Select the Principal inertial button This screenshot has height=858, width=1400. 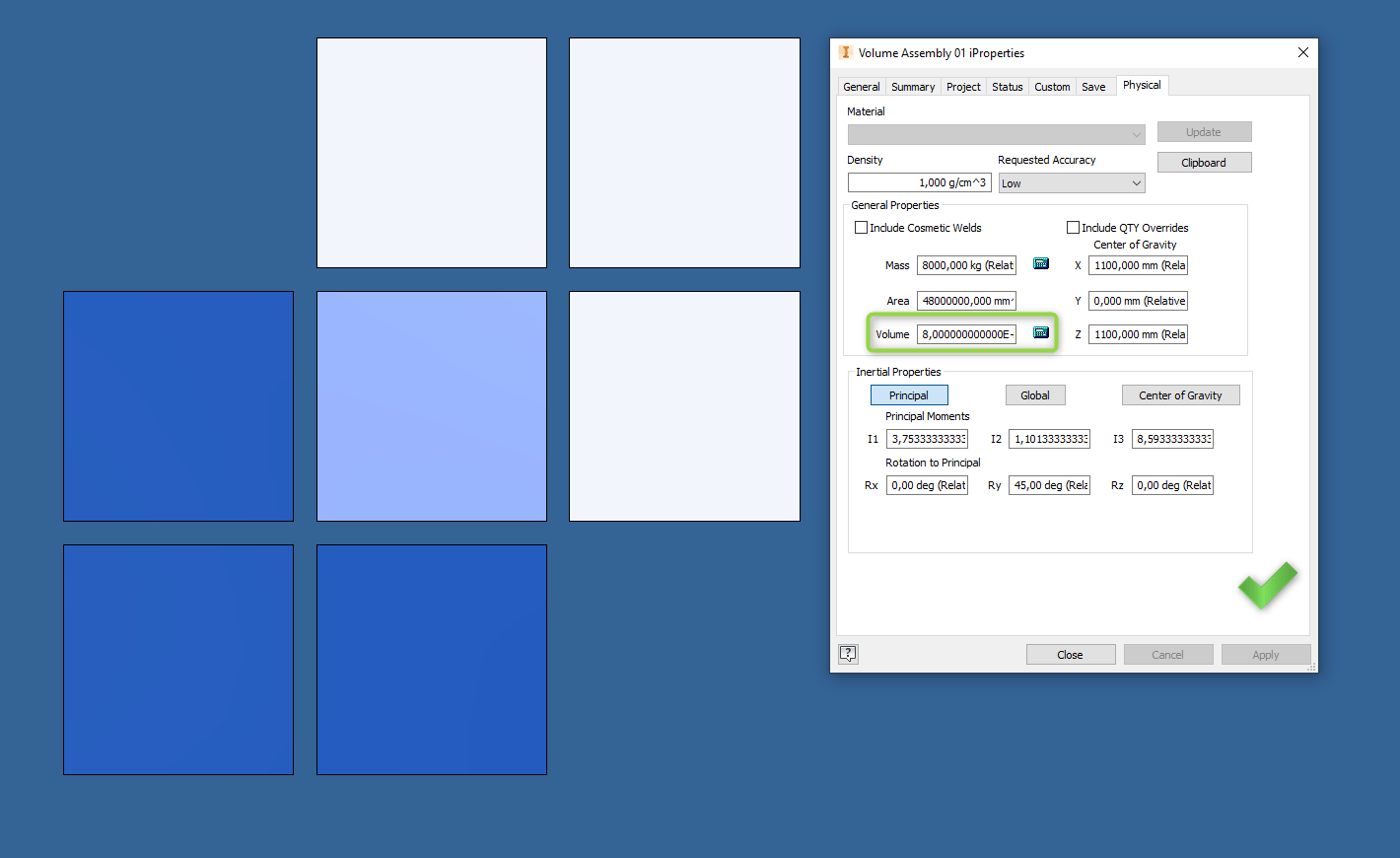(908, 395)
